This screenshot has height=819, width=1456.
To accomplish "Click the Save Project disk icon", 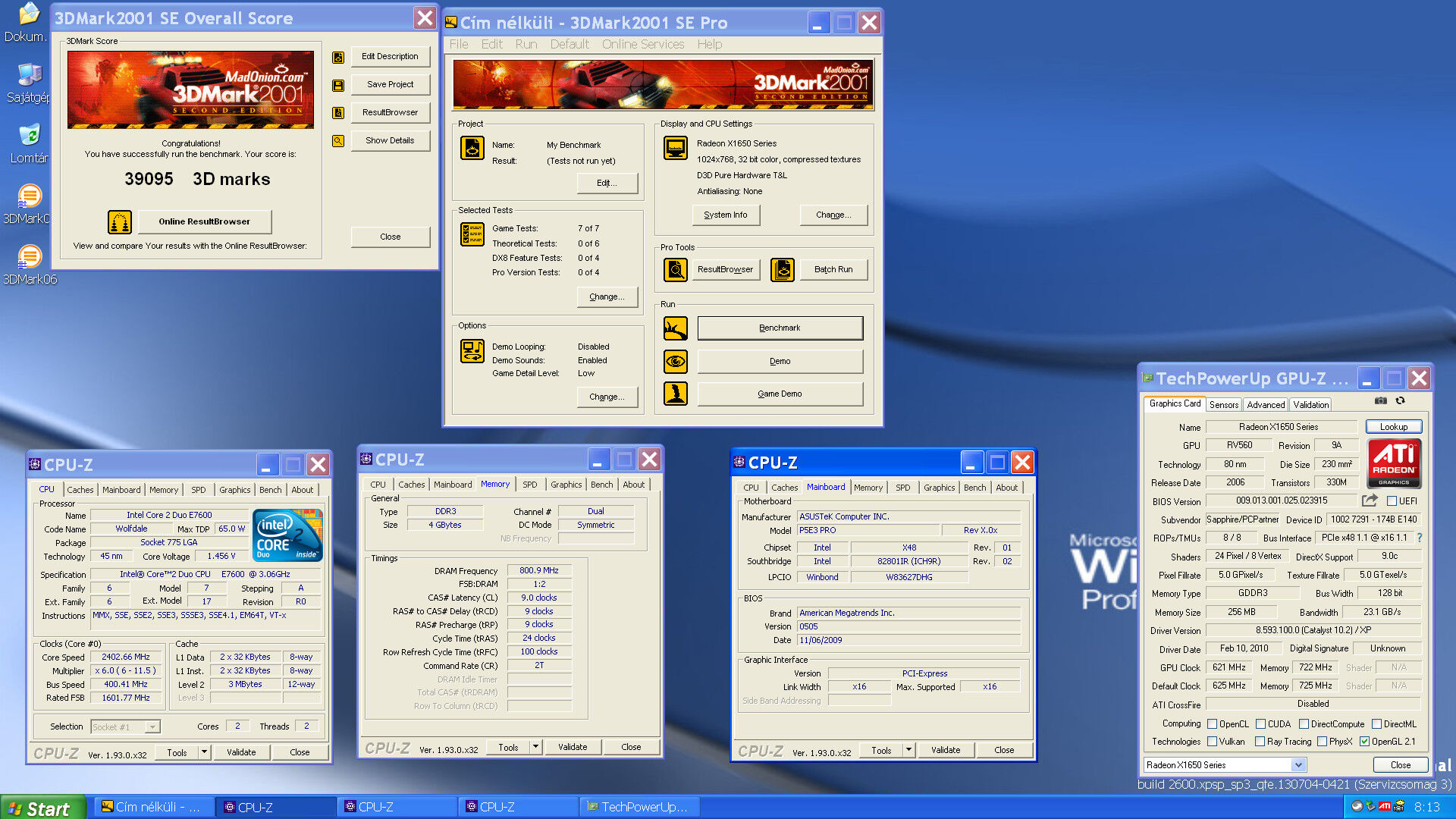I will [x=338, y=85].
